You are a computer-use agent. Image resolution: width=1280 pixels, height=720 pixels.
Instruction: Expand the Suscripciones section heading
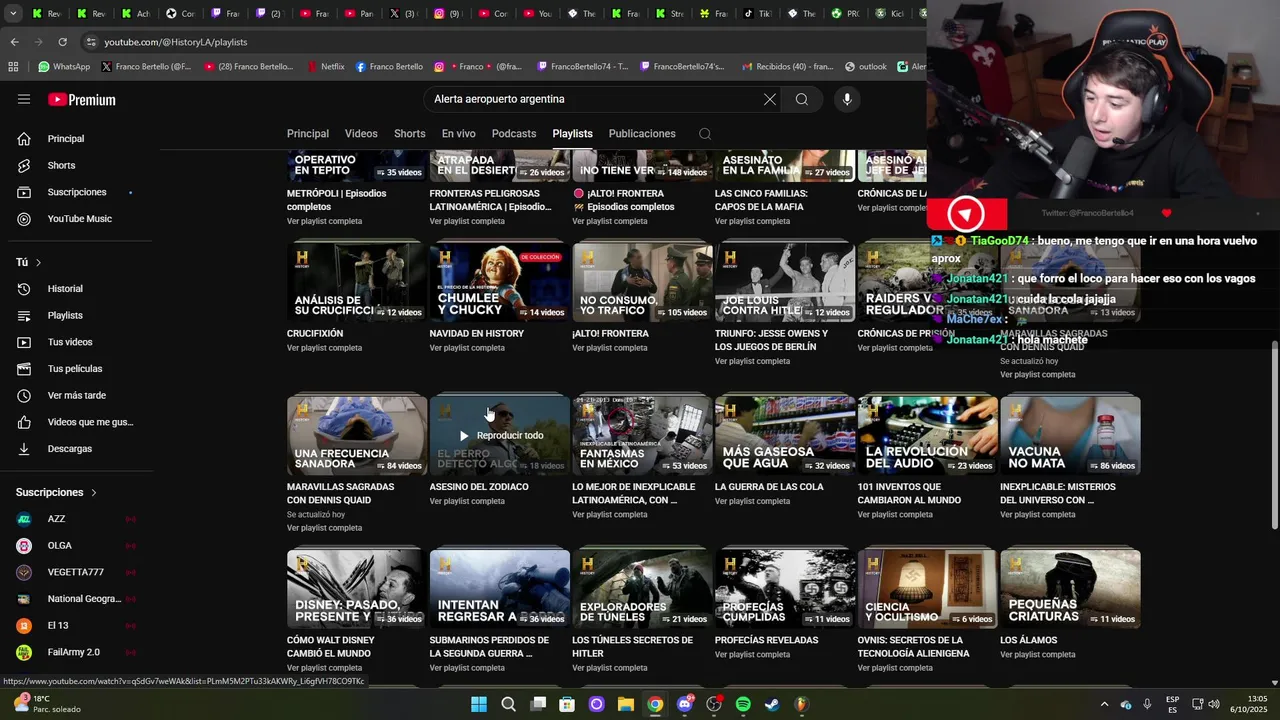tap(57, 492)
